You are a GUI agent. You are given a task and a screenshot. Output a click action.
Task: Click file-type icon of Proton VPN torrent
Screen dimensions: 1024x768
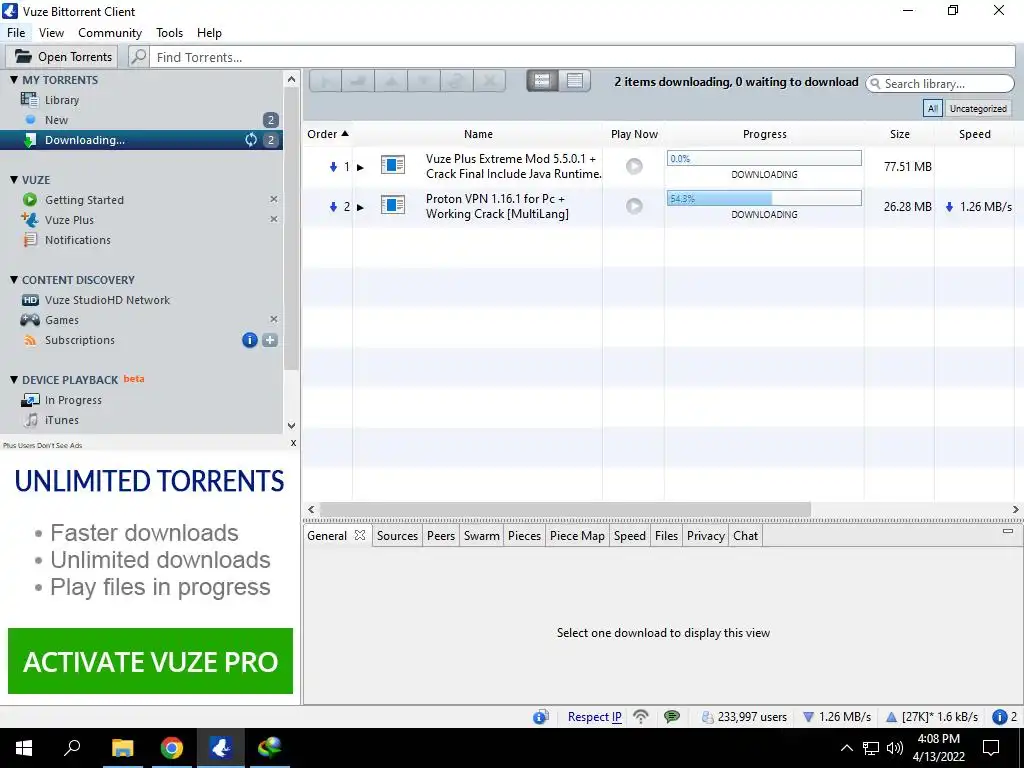(392, 206)
